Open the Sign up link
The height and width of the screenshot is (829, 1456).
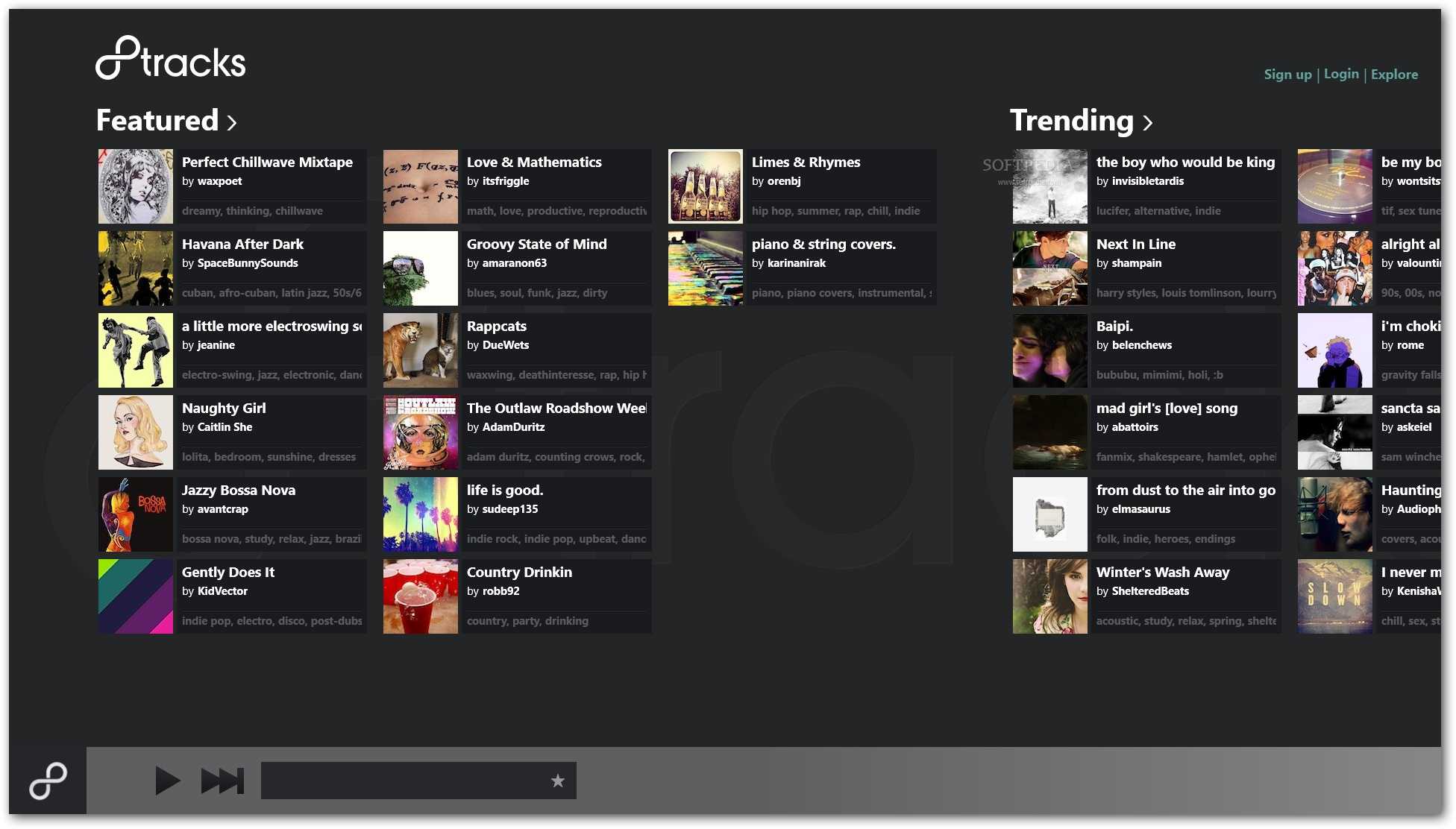pyautogui.click(x=1287, y=75)
